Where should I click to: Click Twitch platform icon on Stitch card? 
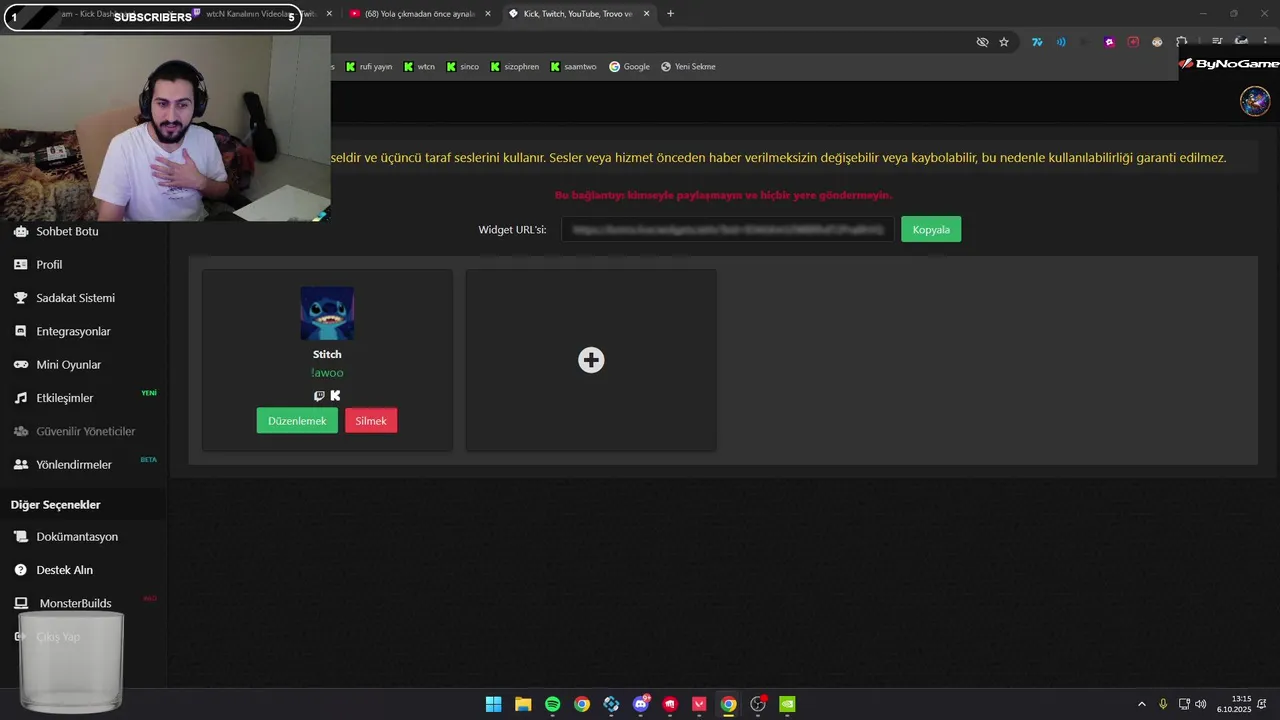coord(319,396)
